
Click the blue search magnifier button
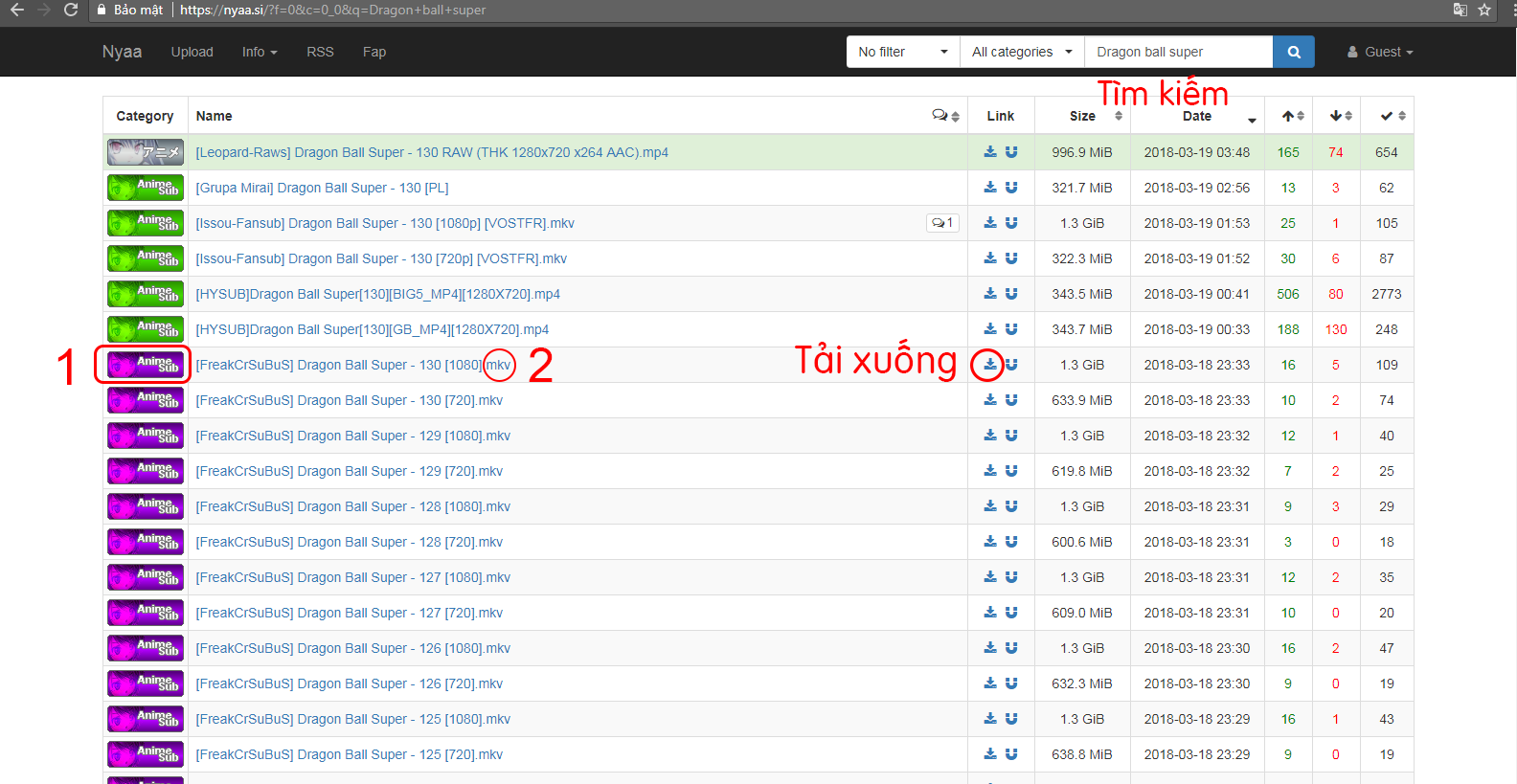(x=1294, y=52)
